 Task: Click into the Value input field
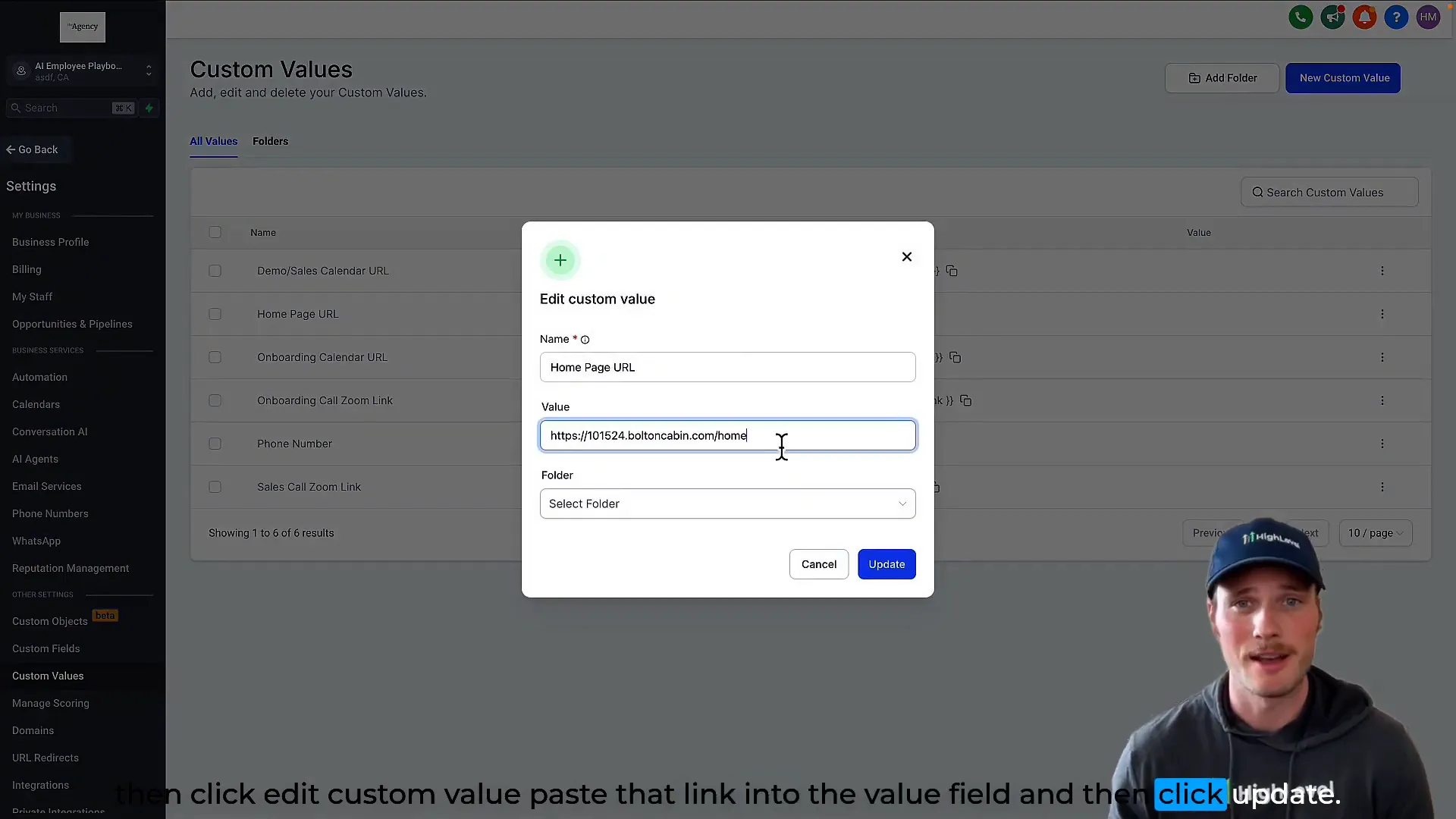pos(727,435)
